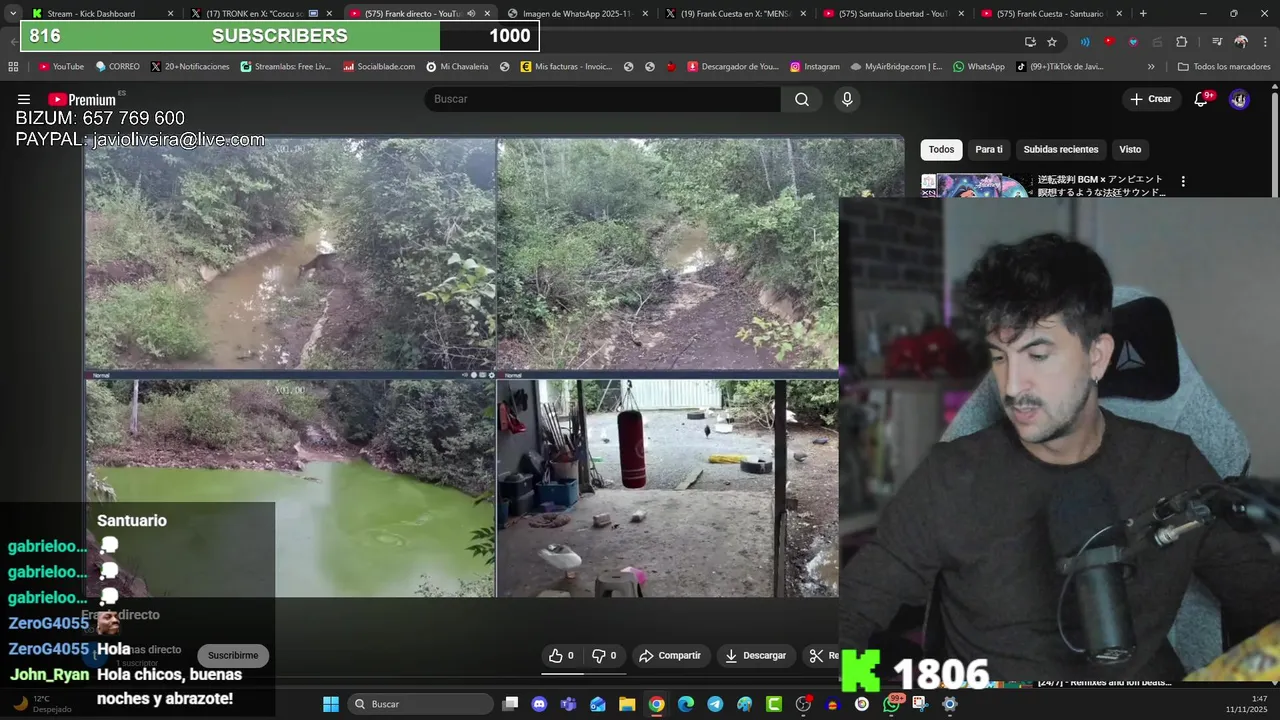
Task: Open the YouTube account avatar menu
Action: coord(1239,99)
